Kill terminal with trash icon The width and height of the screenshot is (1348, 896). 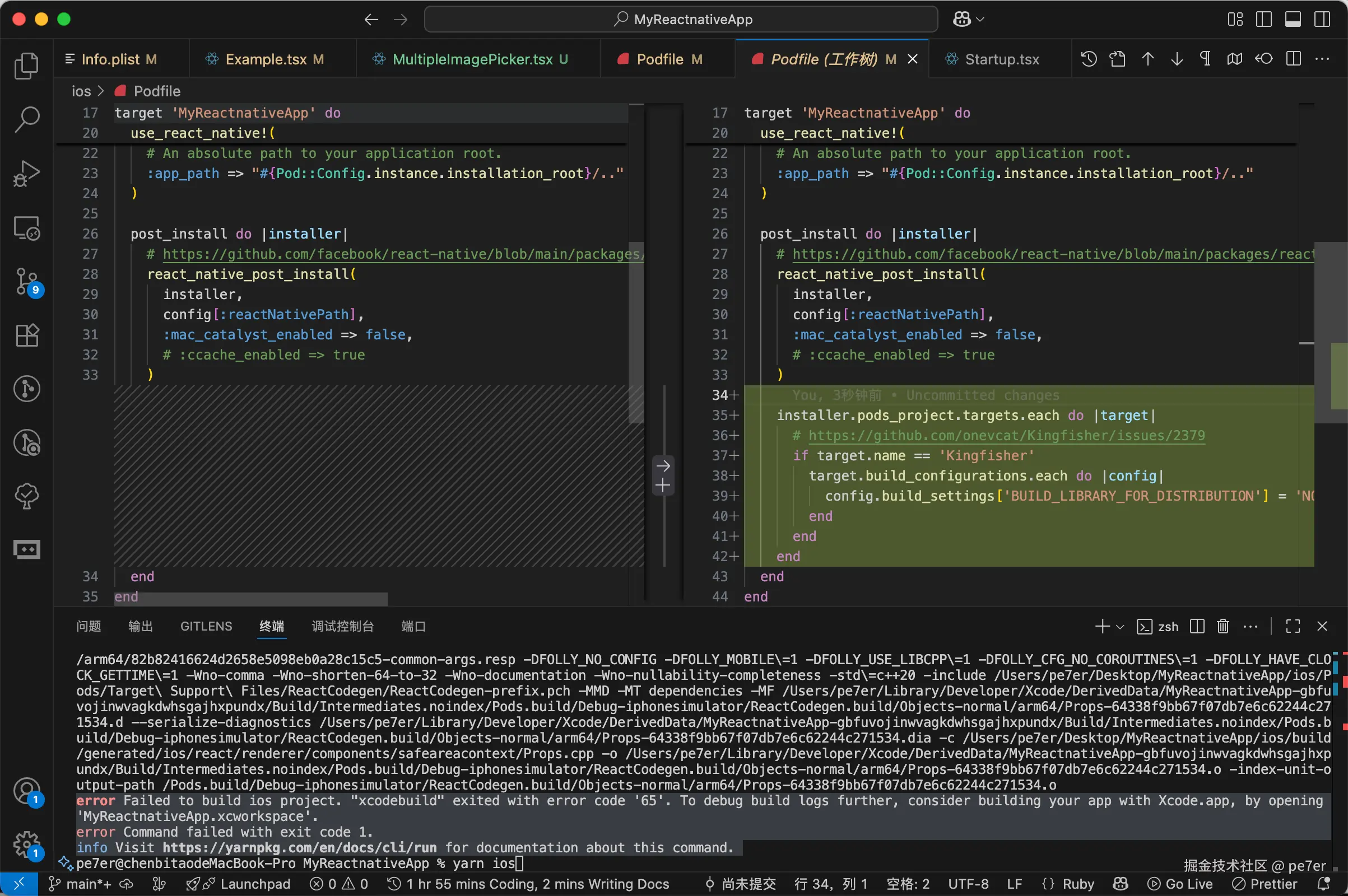[x=1223, y=626]
